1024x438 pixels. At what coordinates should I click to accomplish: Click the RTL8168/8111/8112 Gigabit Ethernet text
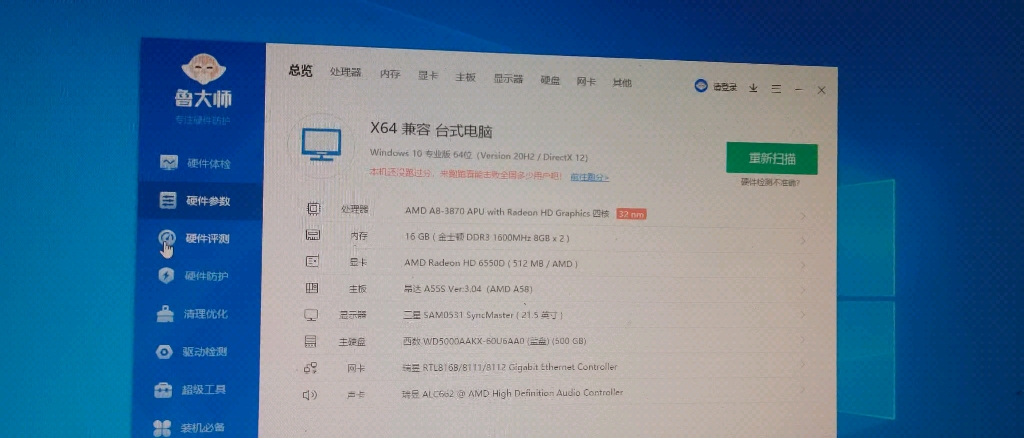coord(510,367)
